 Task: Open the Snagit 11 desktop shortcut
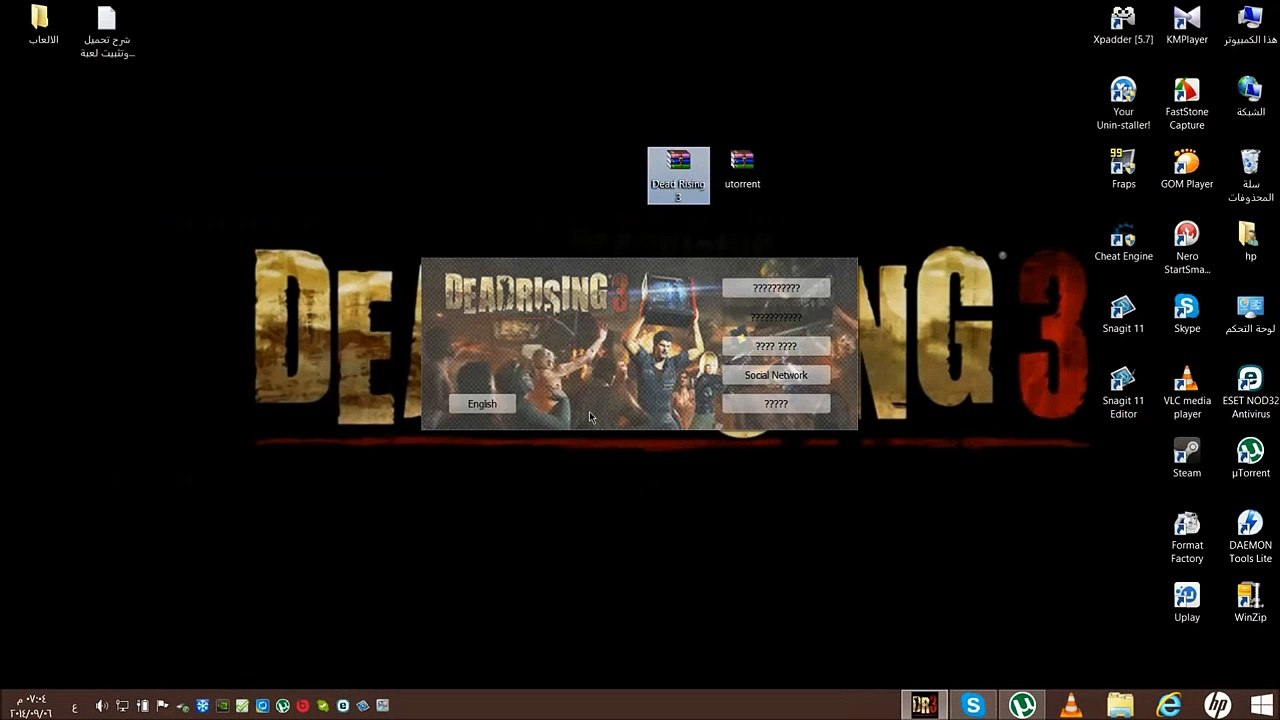point(1123,314)
